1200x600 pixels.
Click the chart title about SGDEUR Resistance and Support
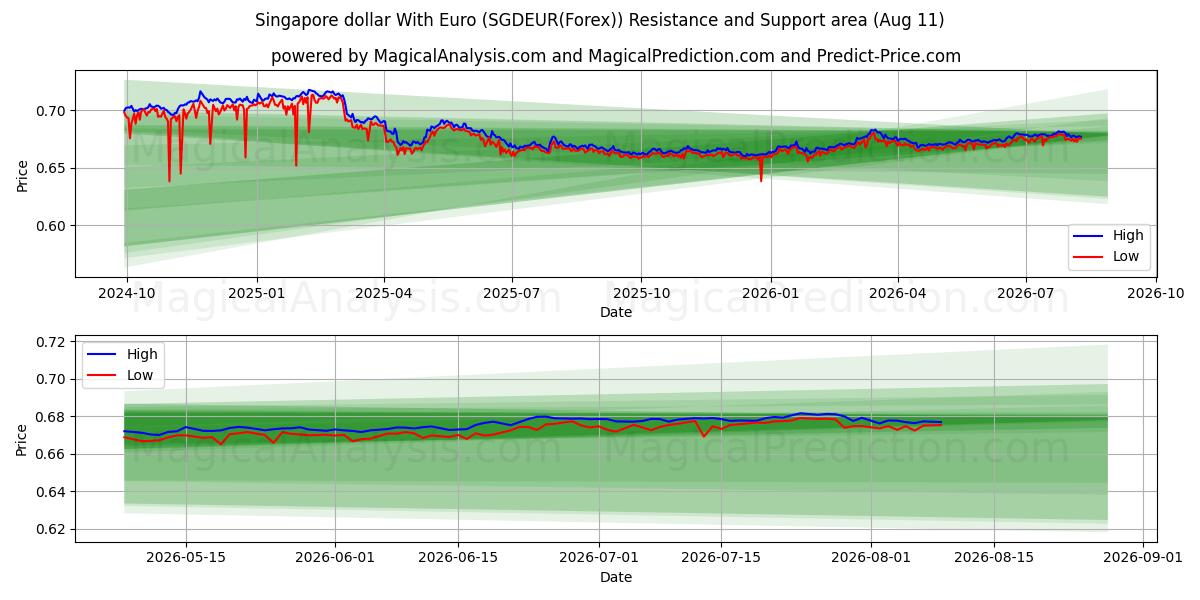(x=600, y=20)
